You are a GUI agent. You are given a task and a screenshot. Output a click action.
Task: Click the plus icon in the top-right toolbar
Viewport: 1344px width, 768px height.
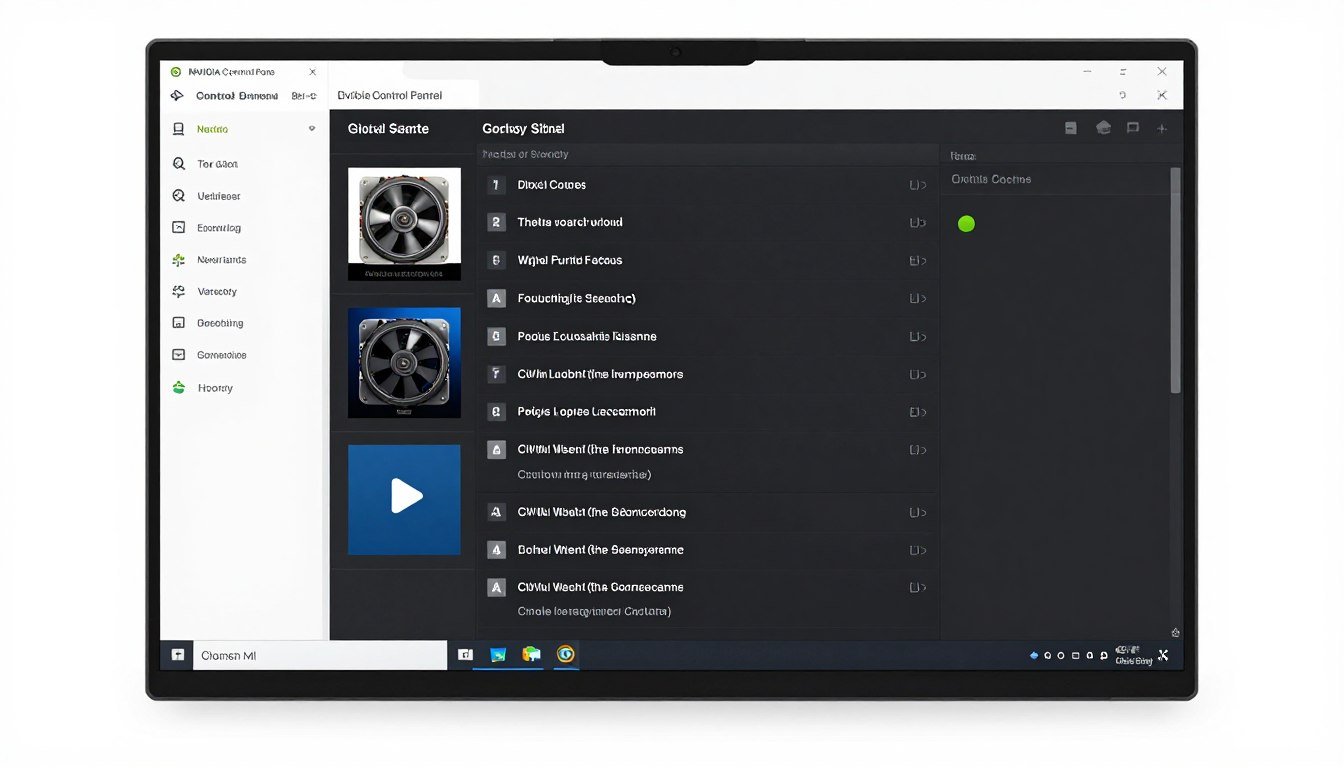click(x=1162, y=128)
